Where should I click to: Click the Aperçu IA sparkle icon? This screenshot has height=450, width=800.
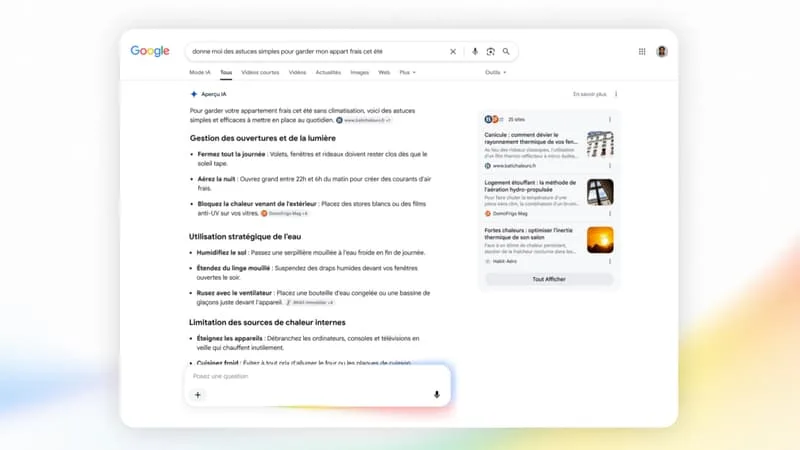tap(194, 94)
